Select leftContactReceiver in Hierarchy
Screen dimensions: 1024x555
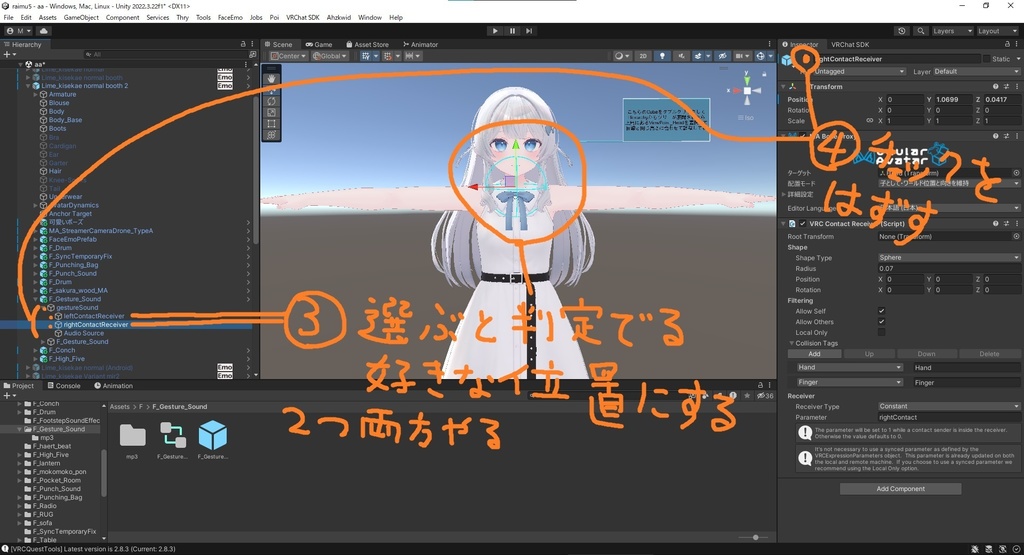point(94,316)
